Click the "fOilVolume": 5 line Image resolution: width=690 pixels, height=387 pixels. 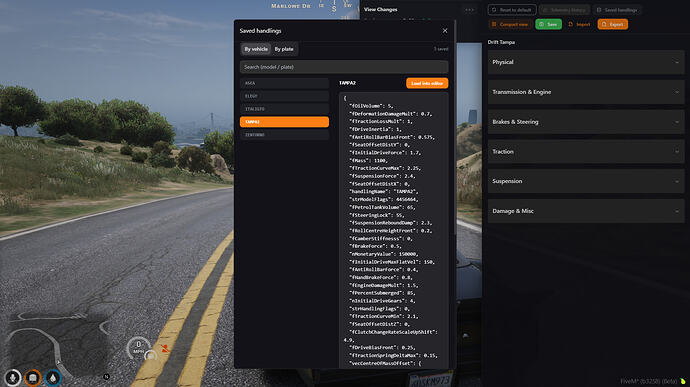(371, 106)
